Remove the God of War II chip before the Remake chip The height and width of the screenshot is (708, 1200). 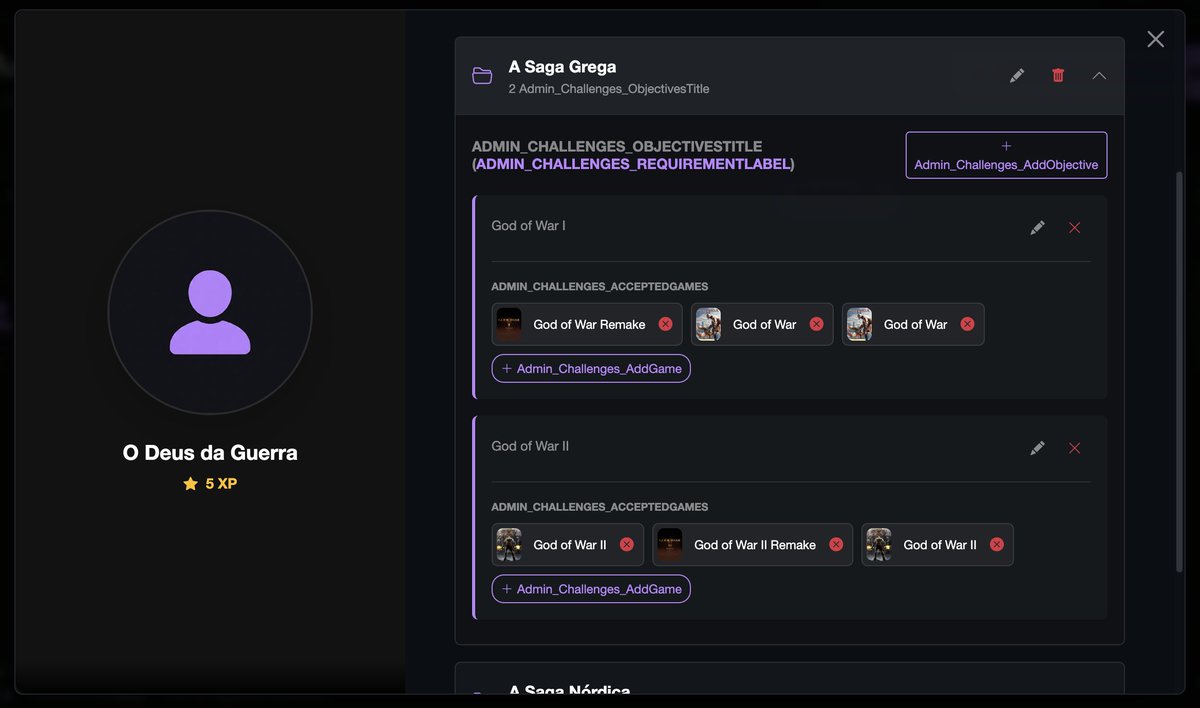coord(627,545)
